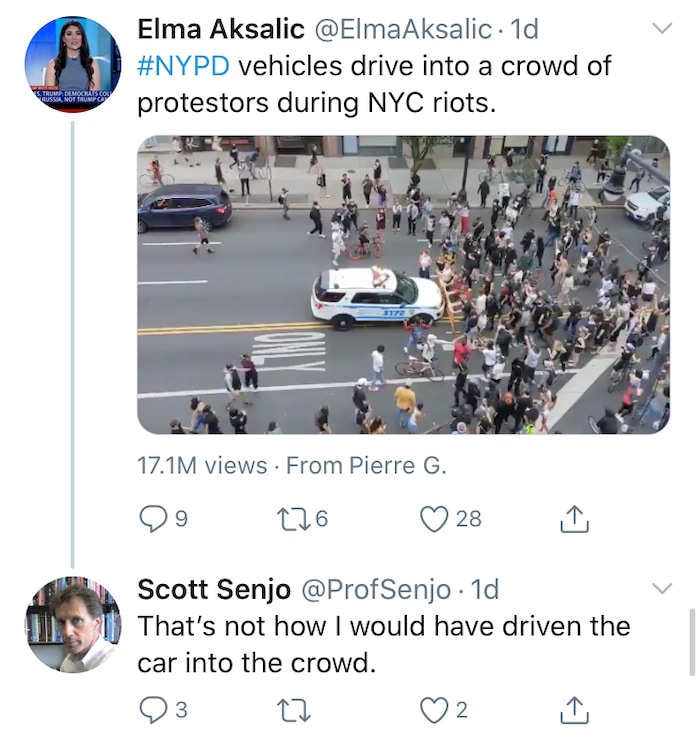Screen dimensions: 700x744
Task: Open options chevron on Scott's reply
Action: coord(662,588)
